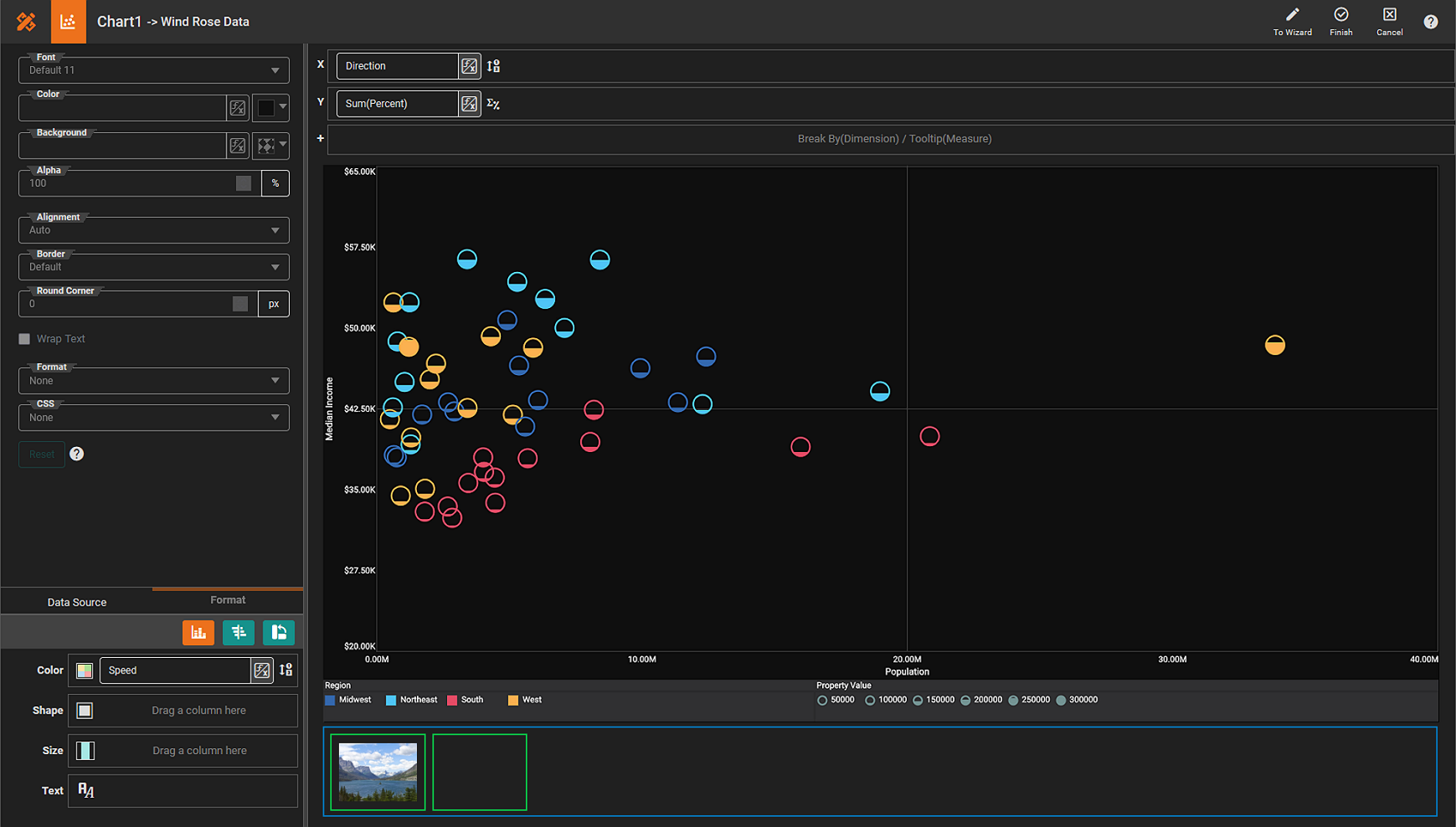Open the formula editor for Direction field
The height and width of the screenshot is (827, 1456).
[x=469, y=66]
